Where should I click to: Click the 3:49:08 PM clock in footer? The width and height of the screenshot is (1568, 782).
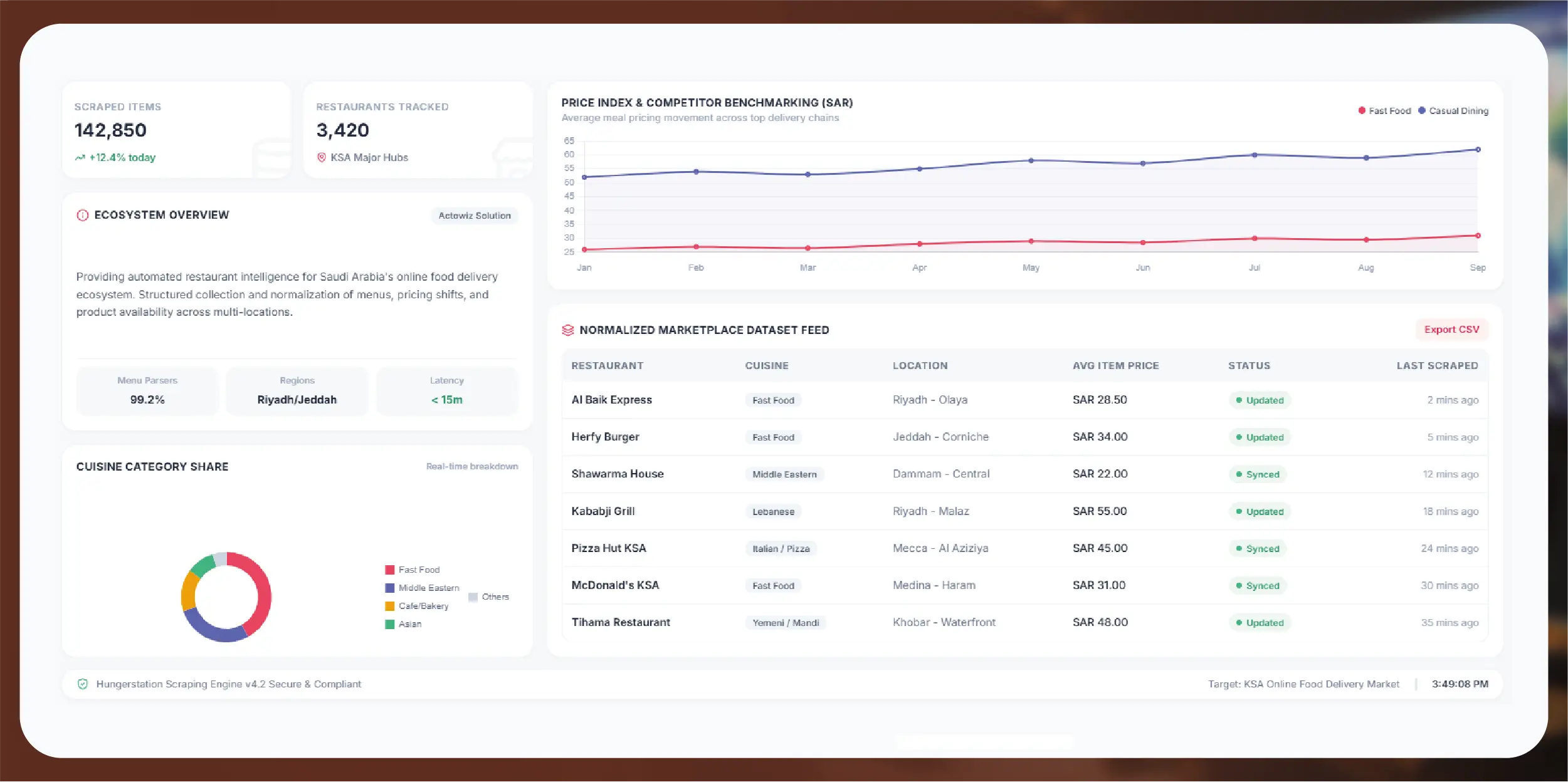tap(1460, 684)
